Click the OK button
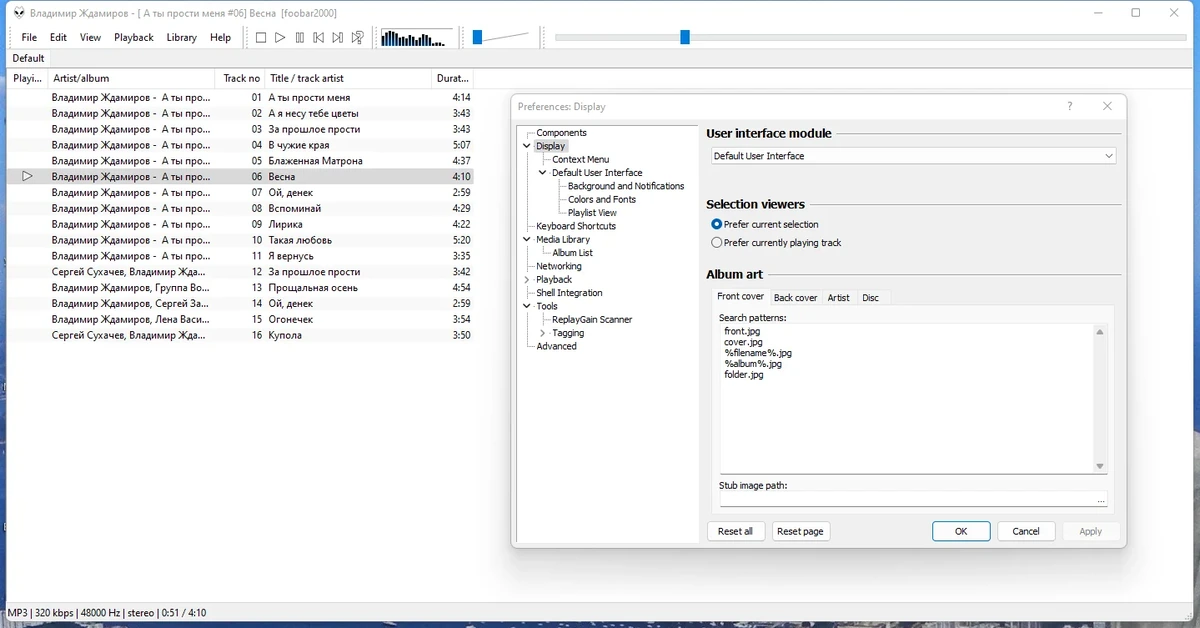The image size is (1200, 628). [961, 531]
